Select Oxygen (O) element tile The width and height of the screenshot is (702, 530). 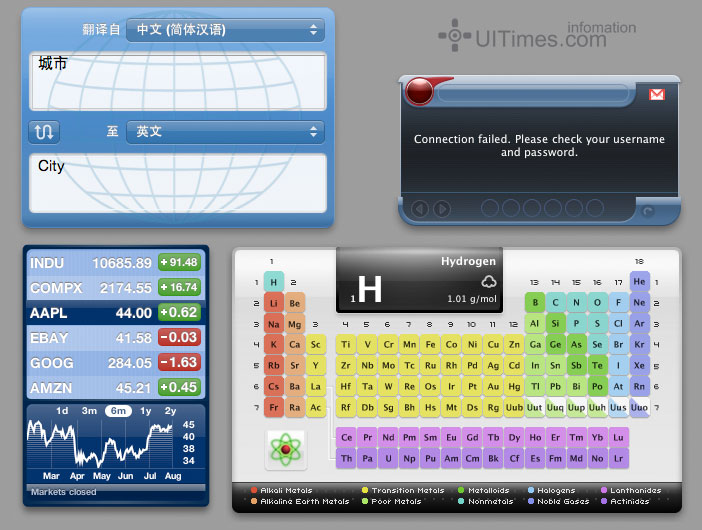(597, 303)
